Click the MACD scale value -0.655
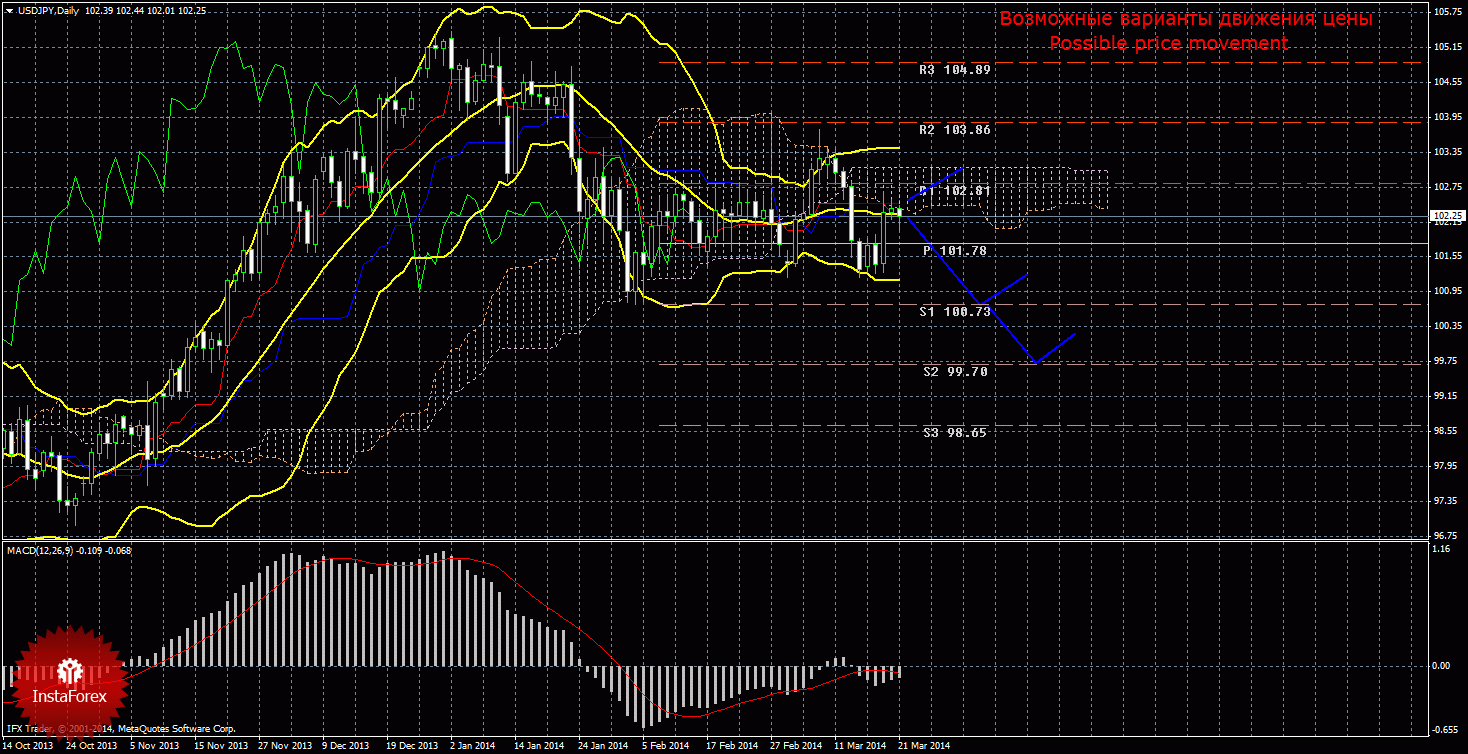 pos(1444,728)
